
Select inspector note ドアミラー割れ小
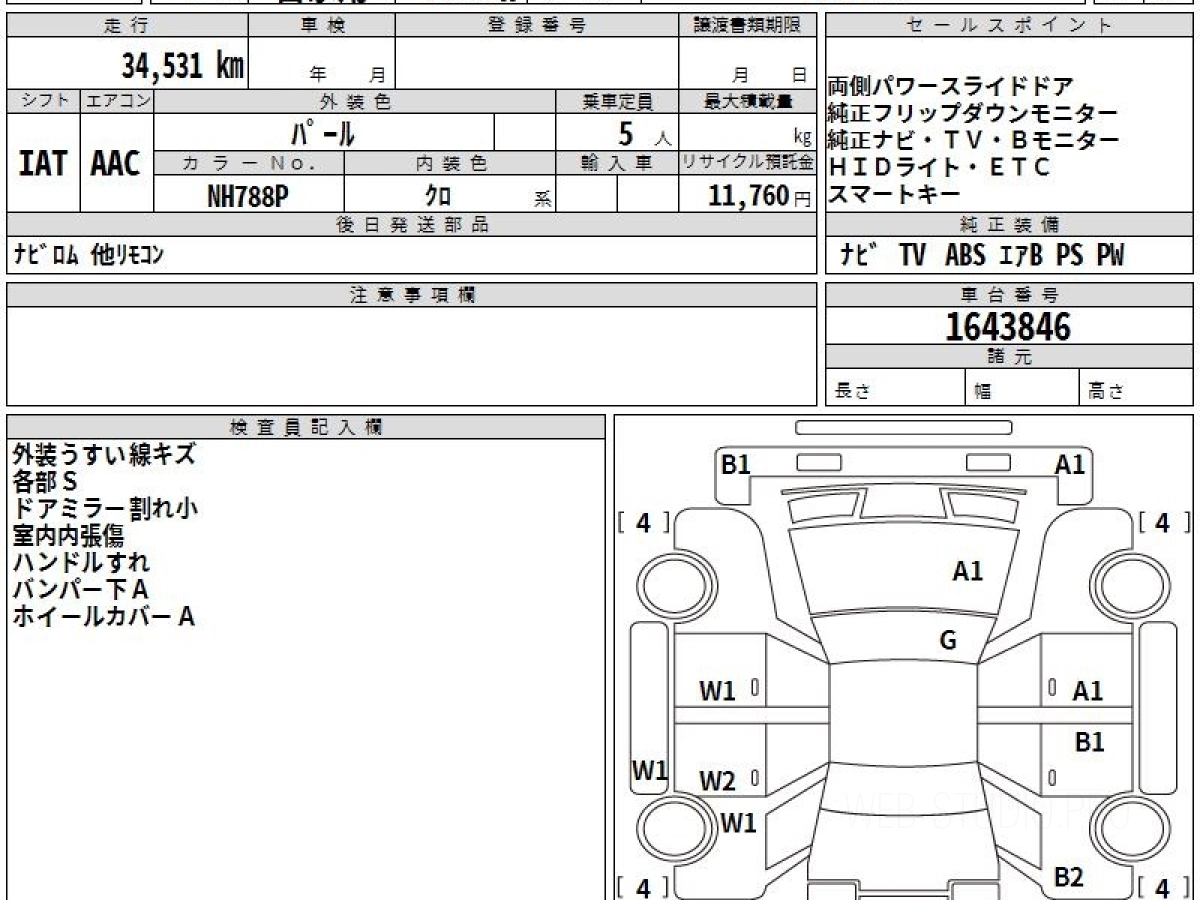point(105,508)
